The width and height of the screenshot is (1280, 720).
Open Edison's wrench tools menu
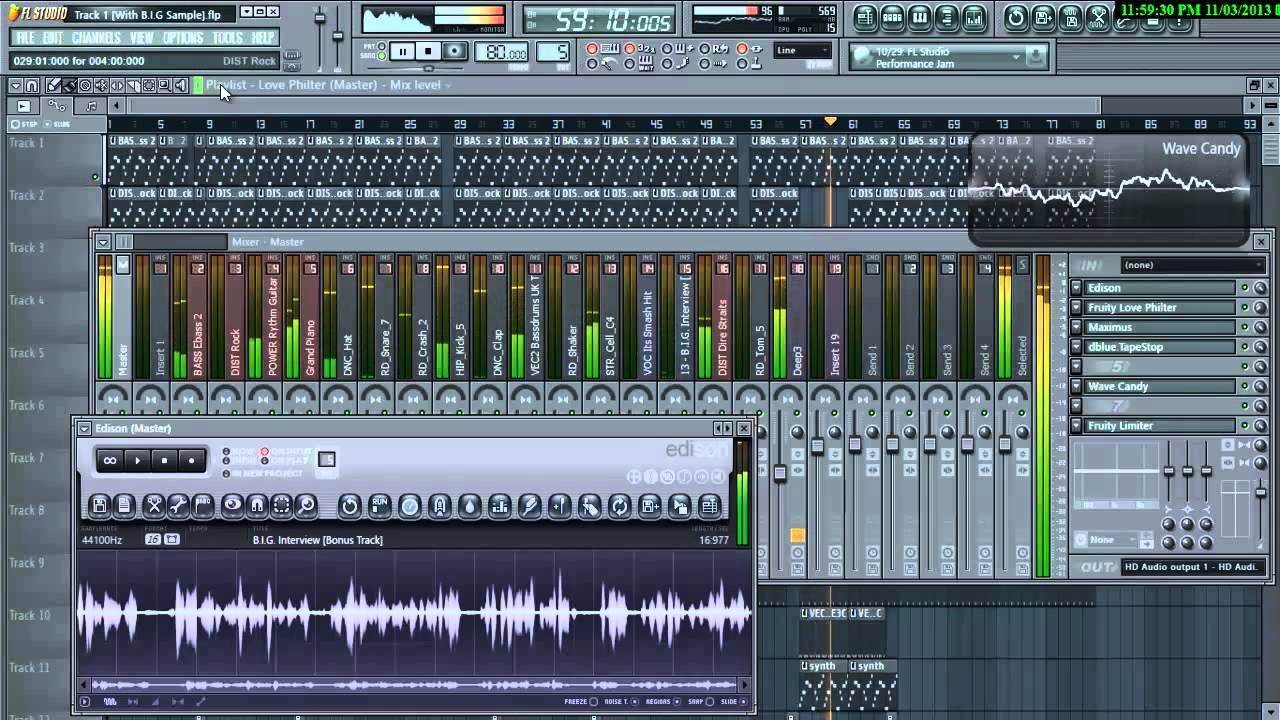178,506
